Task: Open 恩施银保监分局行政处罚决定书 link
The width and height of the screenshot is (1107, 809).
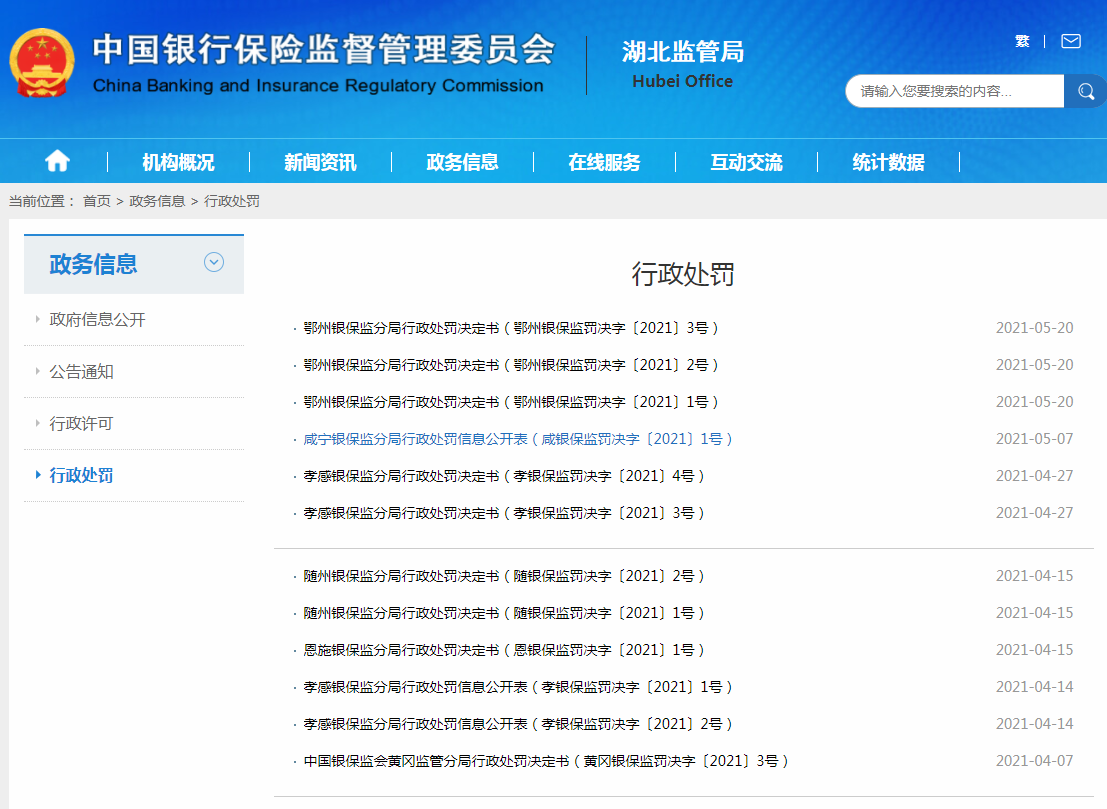Action: [x=504, y=650]
